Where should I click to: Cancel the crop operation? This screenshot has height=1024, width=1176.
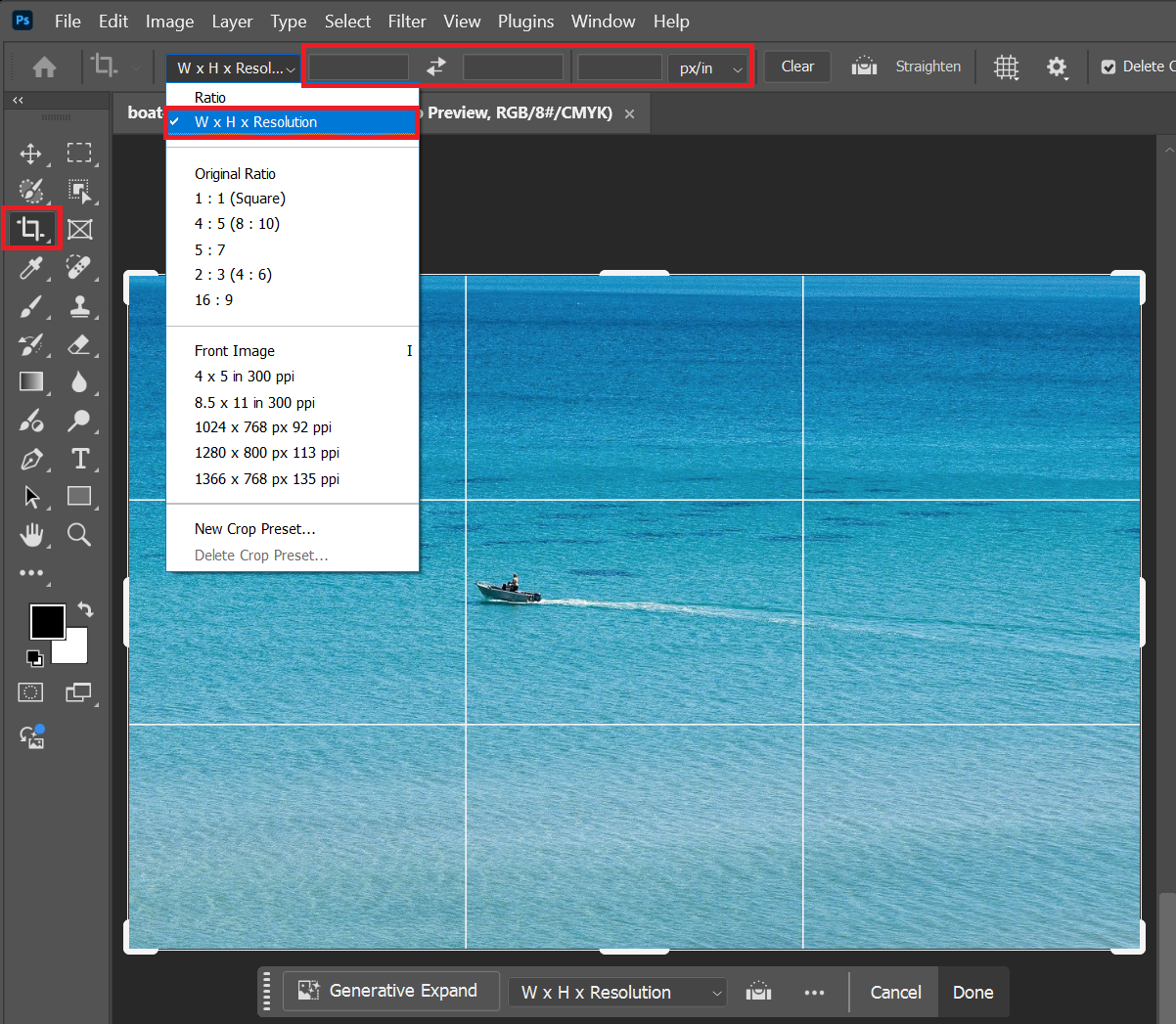pyautogui.click(x=895, y=992)
